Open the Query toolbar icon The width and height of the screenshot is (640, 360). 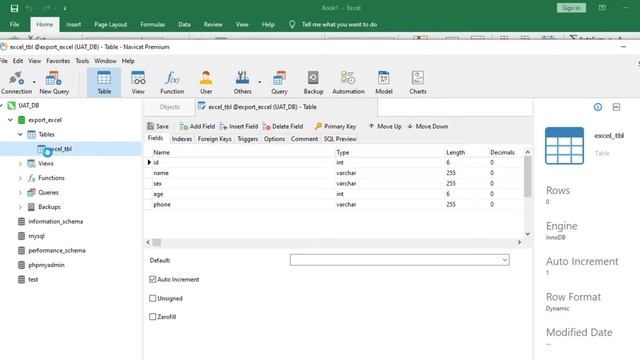(x=280, y=82)
